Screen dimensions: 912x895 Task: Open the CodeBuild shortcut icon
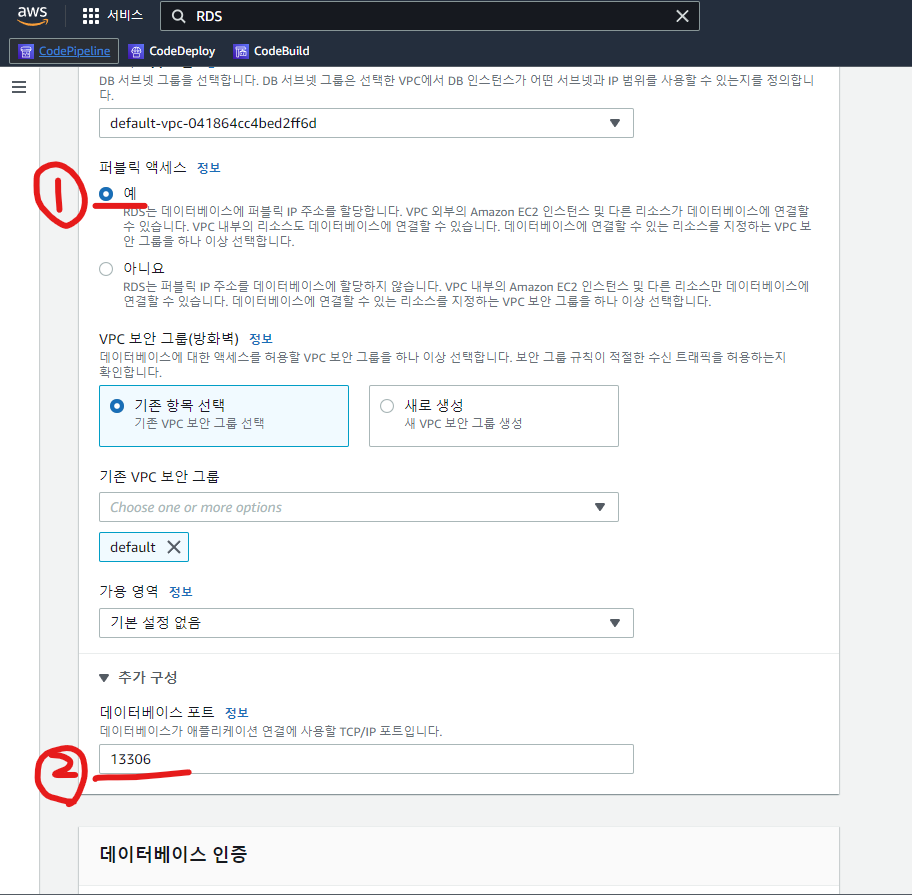pyautogui.click(x=241, y=52)
